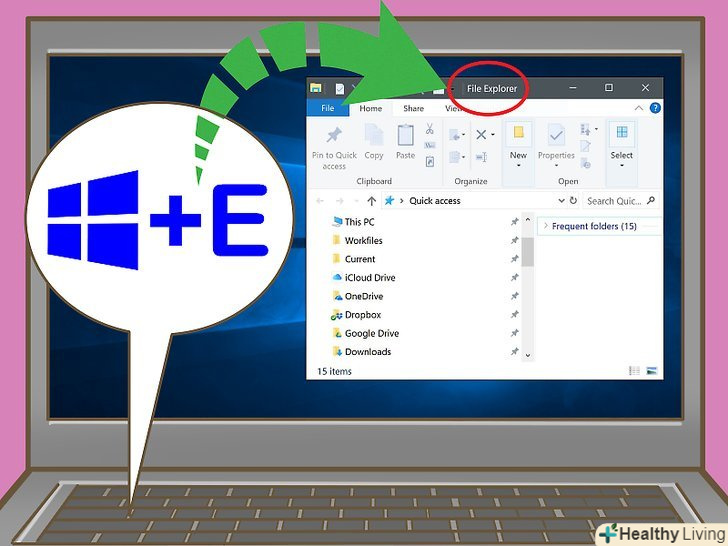Open the dropdown arrow beside Open icon
The image size is (728, 546).
coord(596,129)
